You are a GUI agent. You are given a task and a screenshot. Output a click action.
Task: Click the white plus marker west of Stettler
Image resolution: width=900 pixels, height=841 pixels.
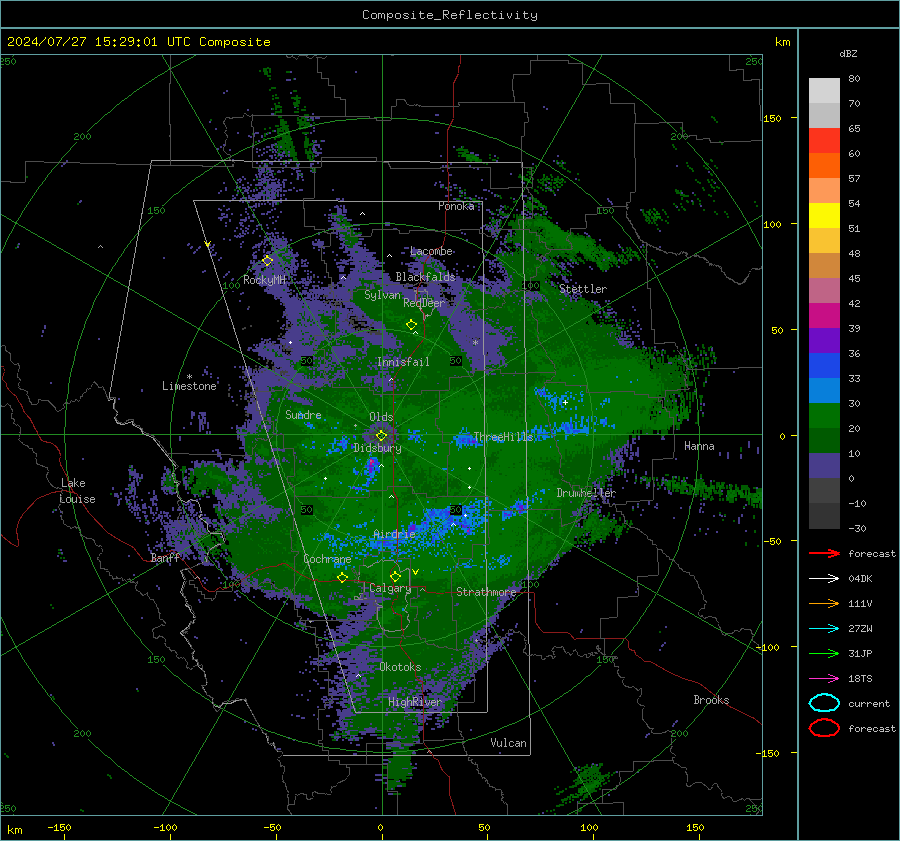(x=565, y=402)
